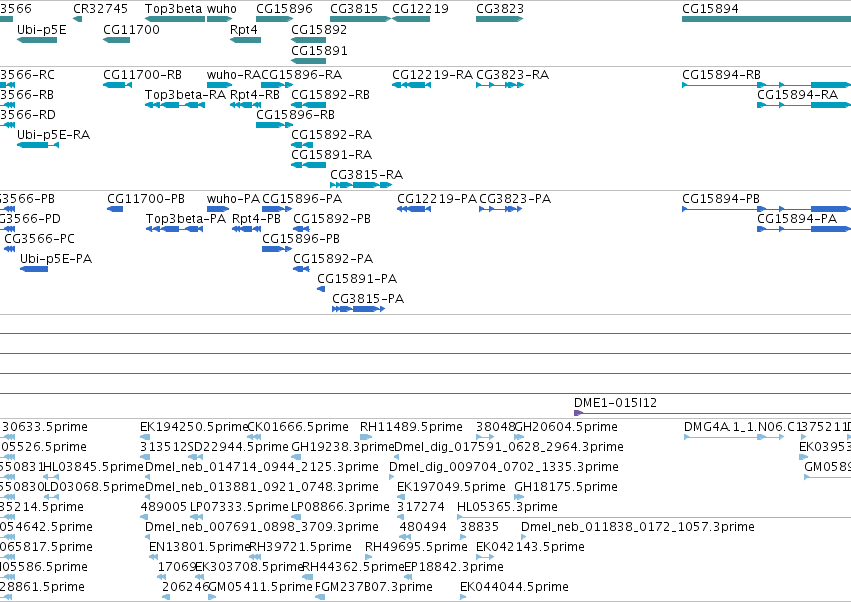Select EST EK044044.5prime
This screenshot has height=602, width=851.
463,597
